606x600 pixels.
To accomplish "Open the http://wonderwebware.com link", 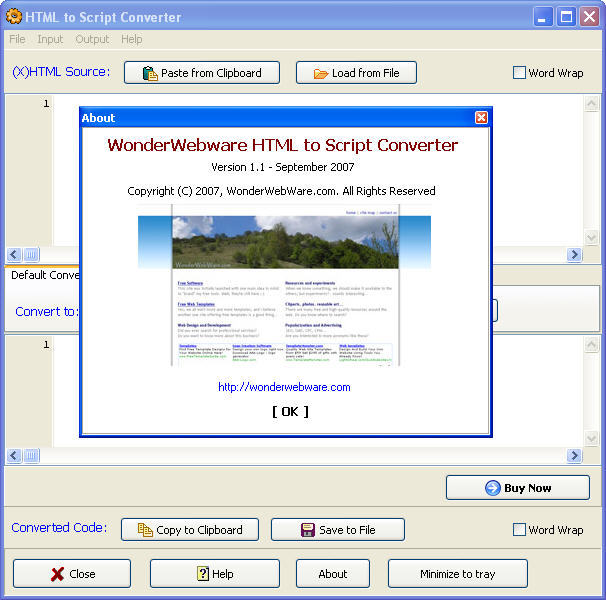I will click(x=284, y=387).
